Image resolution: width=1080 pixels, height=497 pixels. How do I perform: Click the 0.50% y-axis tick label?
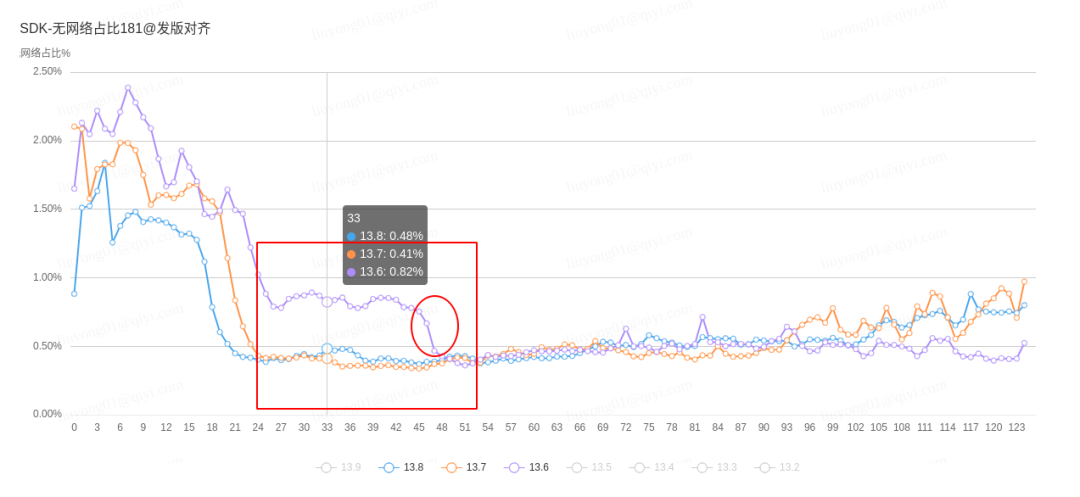pos(48,346)
